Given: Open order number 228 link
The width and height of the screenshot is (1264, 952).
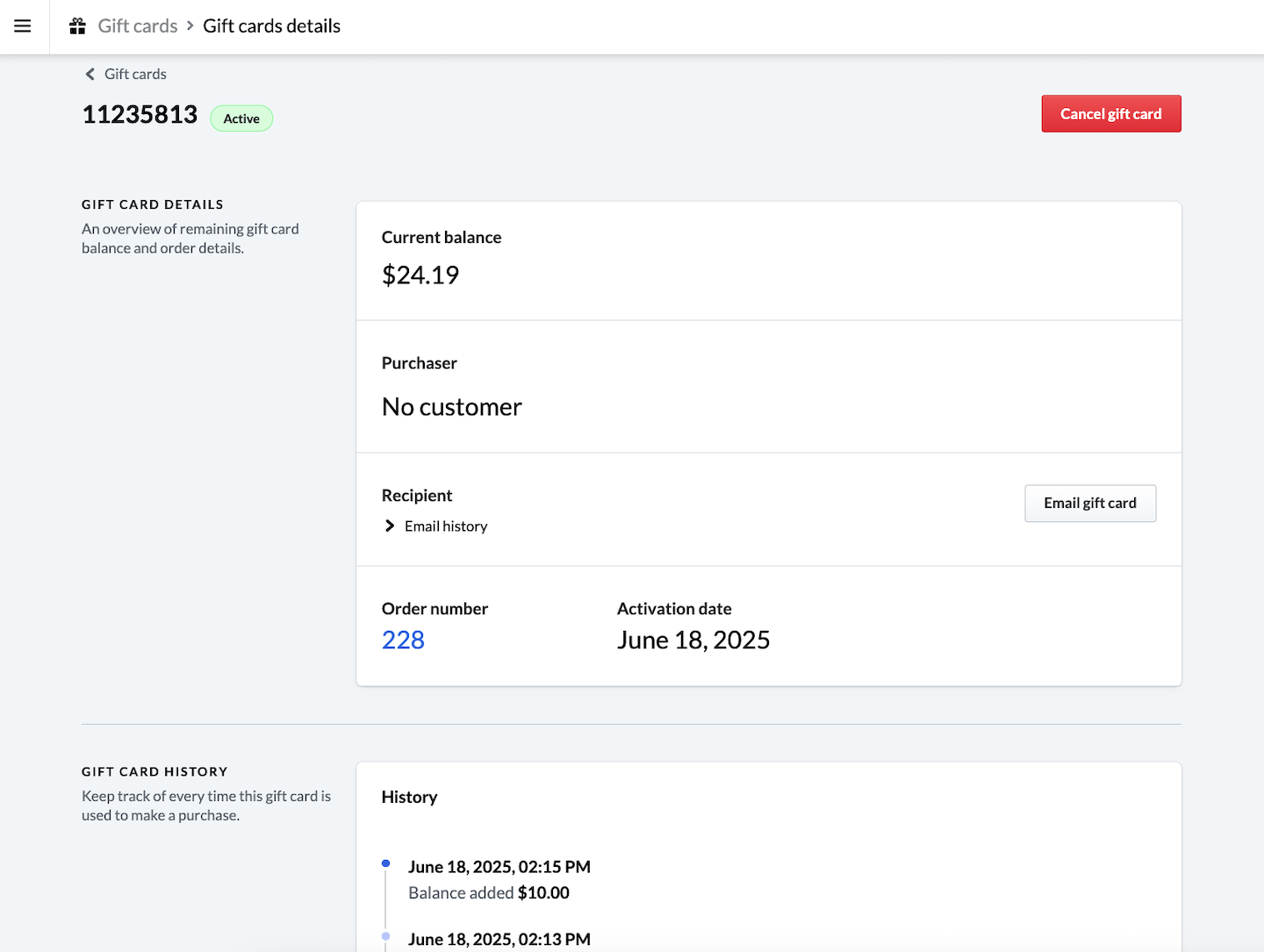Looking at the screenshot, I should 403,641.
